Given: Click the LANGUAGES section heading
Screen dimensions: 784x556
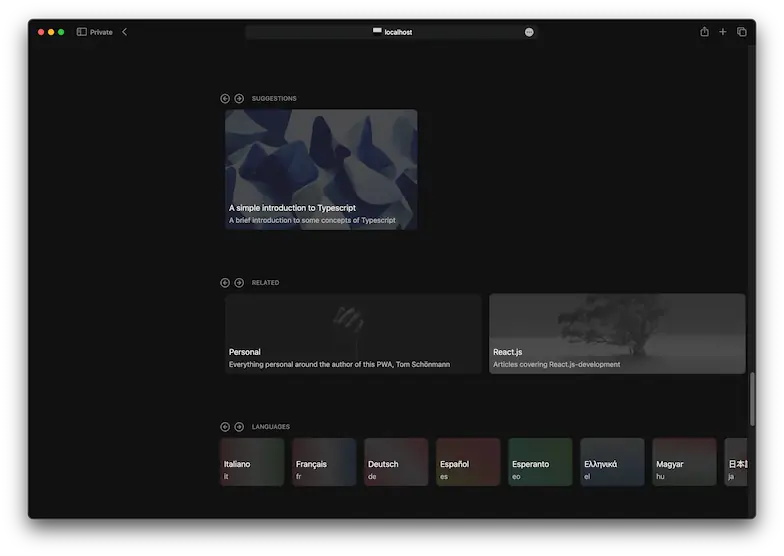Looking at the screenshot, I should click(x=270, y=426).
